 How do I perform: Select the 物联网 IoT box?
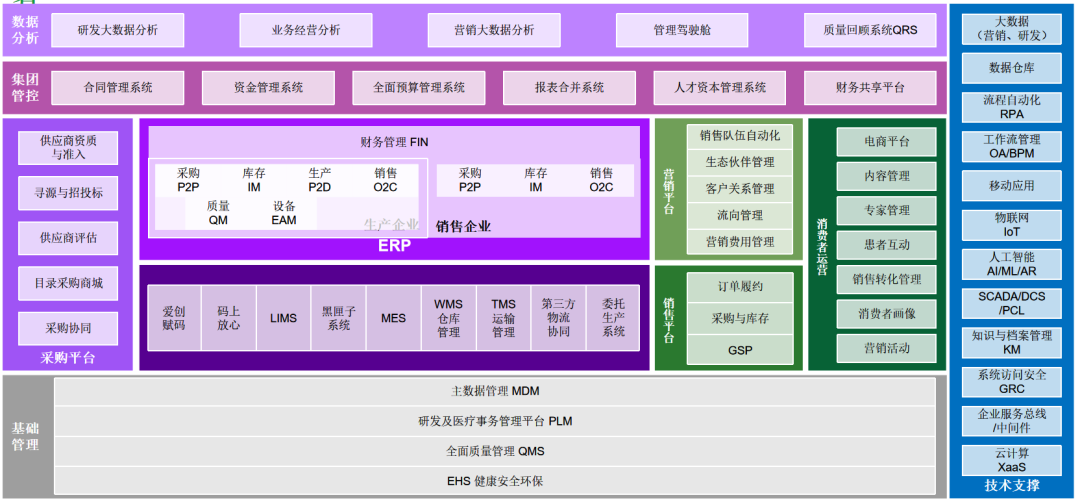click(1012, 224)
